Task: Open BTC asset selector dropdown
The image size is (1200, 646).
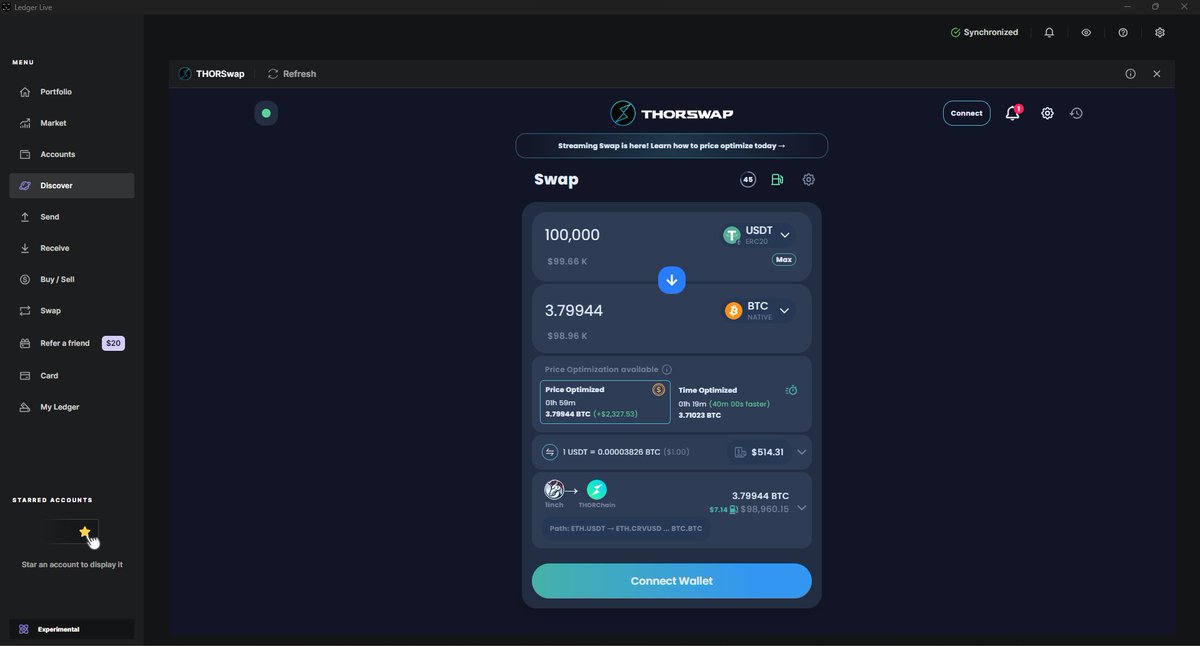Action: pos(759,311)
